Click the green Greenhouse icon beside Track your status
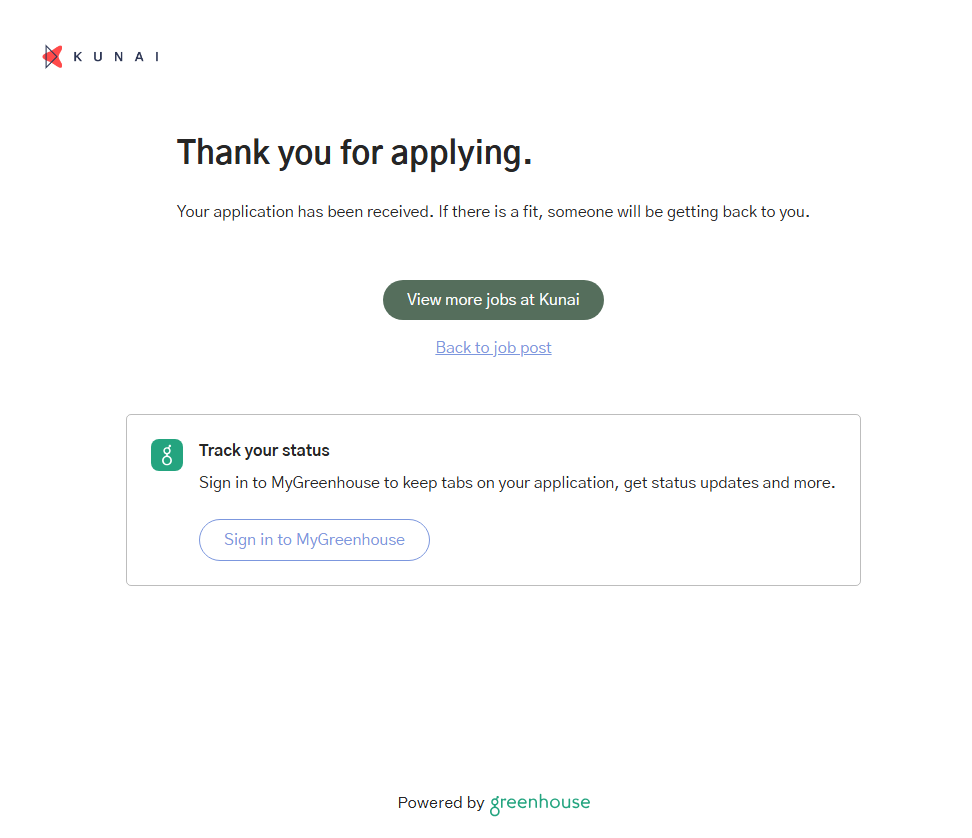 coord(167,455)
